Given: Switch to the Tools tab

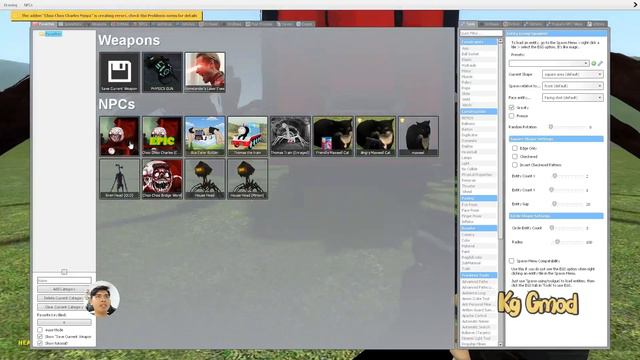Looking at the screenshot, I should click(x=469, y=24).
